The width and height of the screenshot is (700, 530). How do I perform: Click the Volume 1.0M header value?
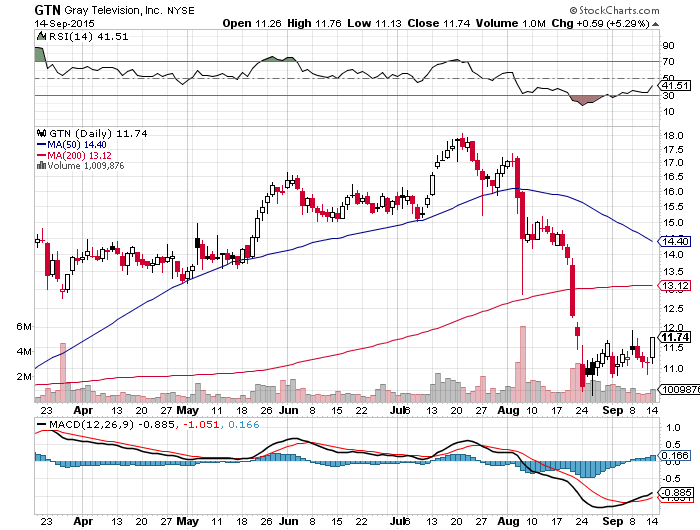(511, 23)
